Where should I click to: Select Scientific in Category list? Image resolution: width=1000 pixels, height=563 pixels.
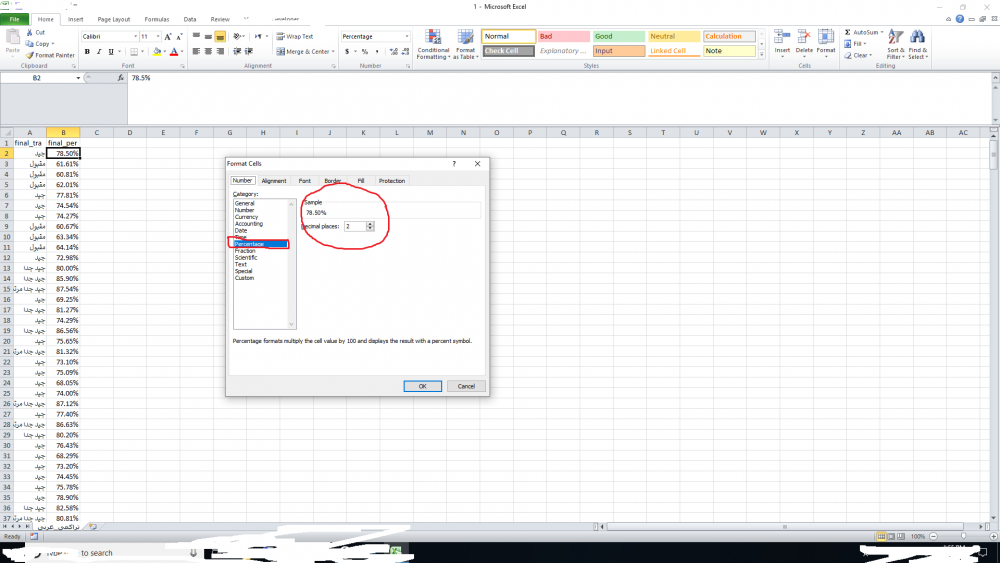tap(246, 258)
